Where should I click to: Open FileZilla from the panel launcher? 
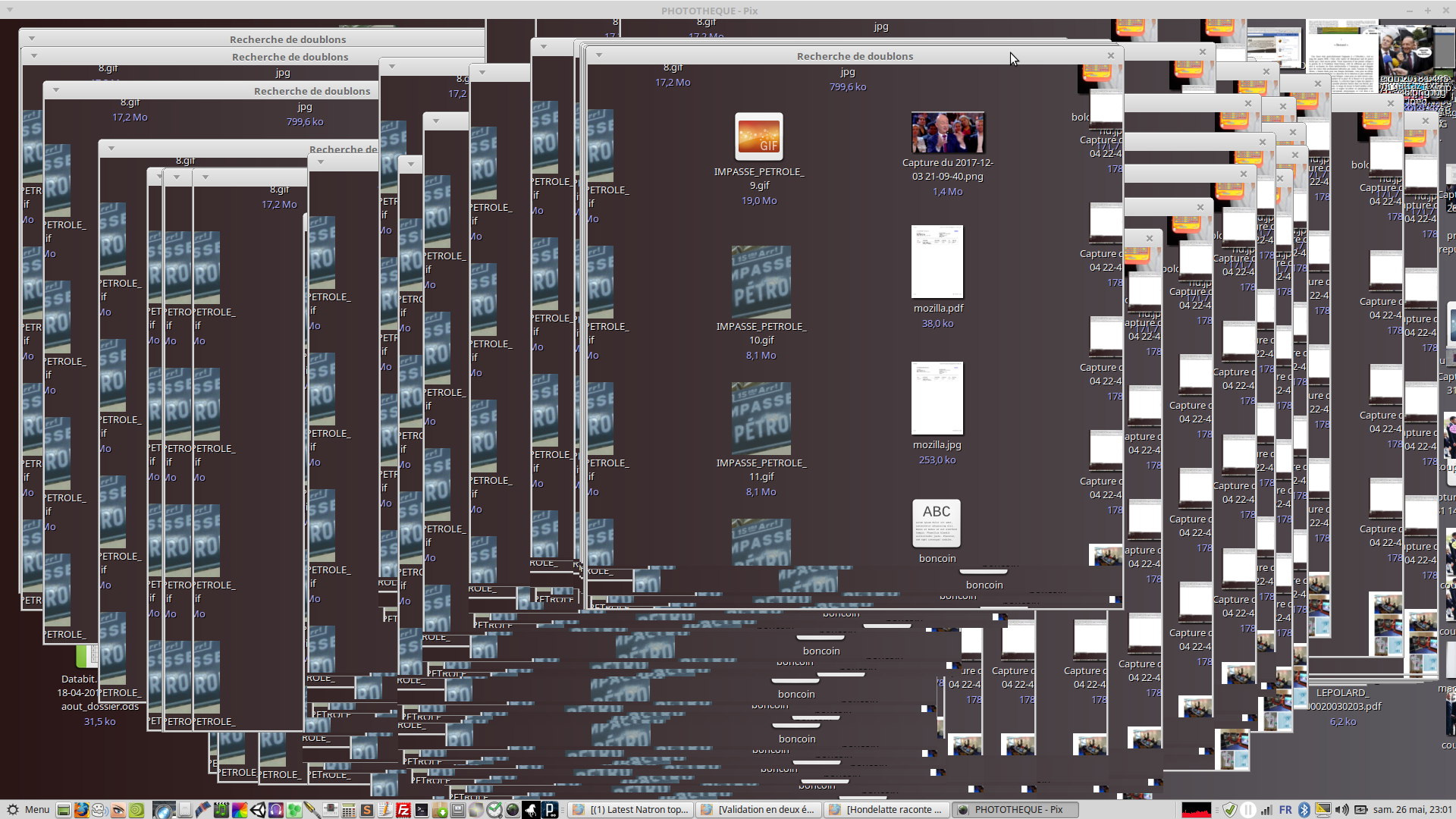403,810
